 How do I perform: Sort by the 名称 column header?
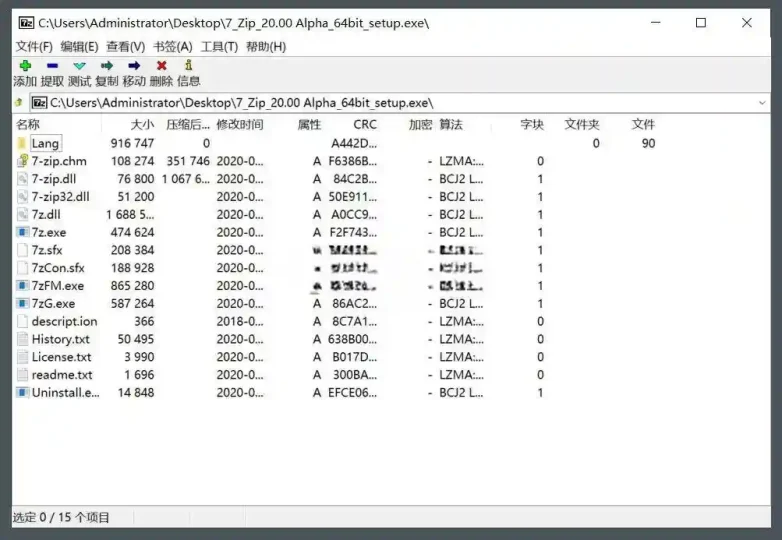tap(28, 125)
